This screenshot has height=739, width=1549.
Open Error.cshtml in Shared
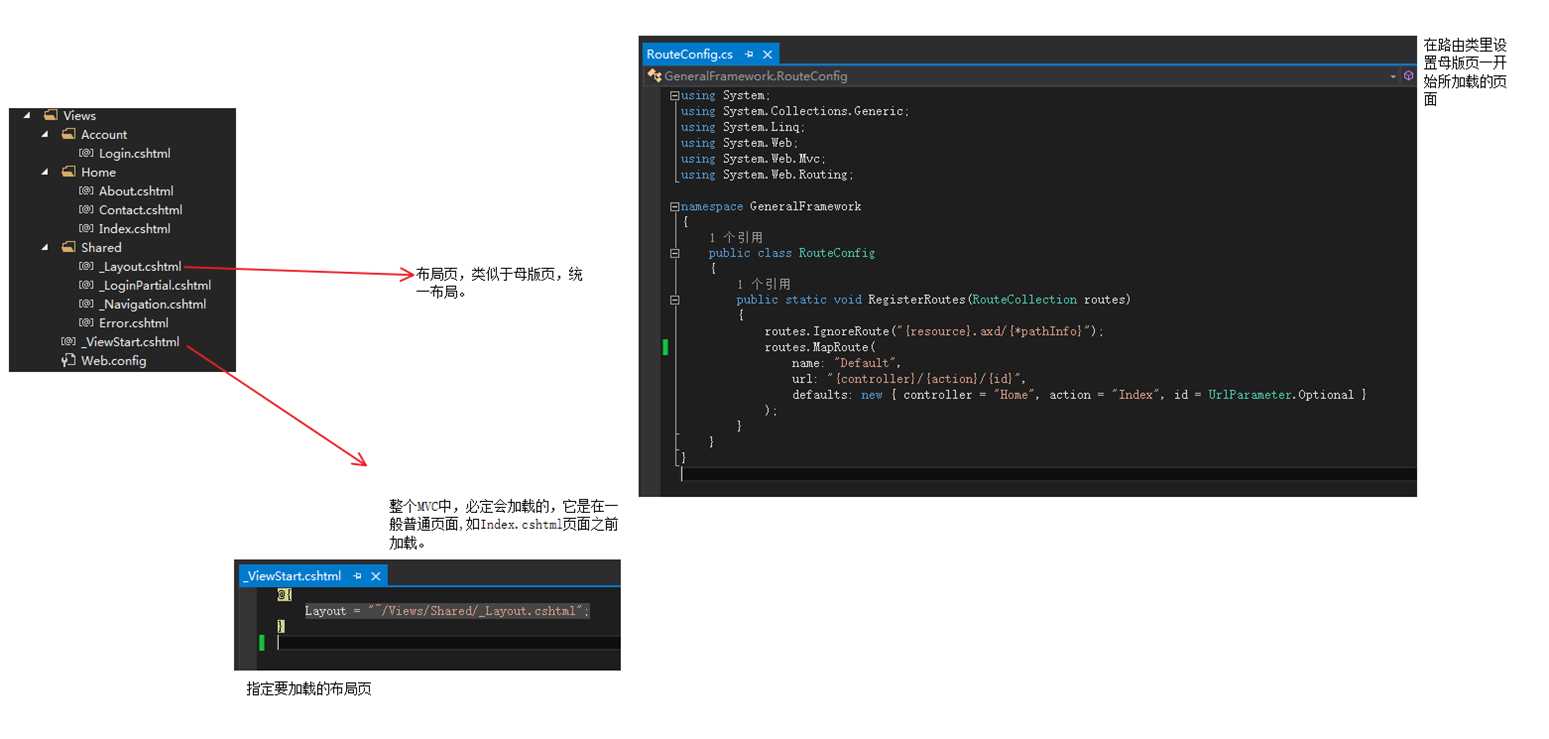pos(134,323)
